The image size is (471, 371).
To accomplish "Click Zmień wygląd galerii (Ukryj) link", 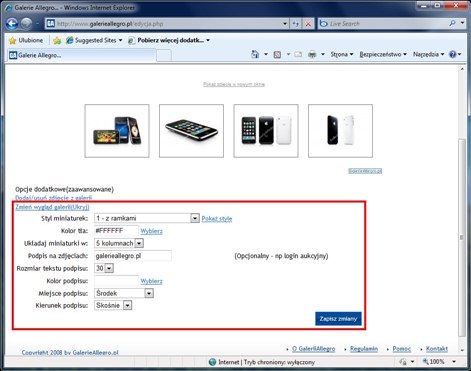I will click(52, 207).
